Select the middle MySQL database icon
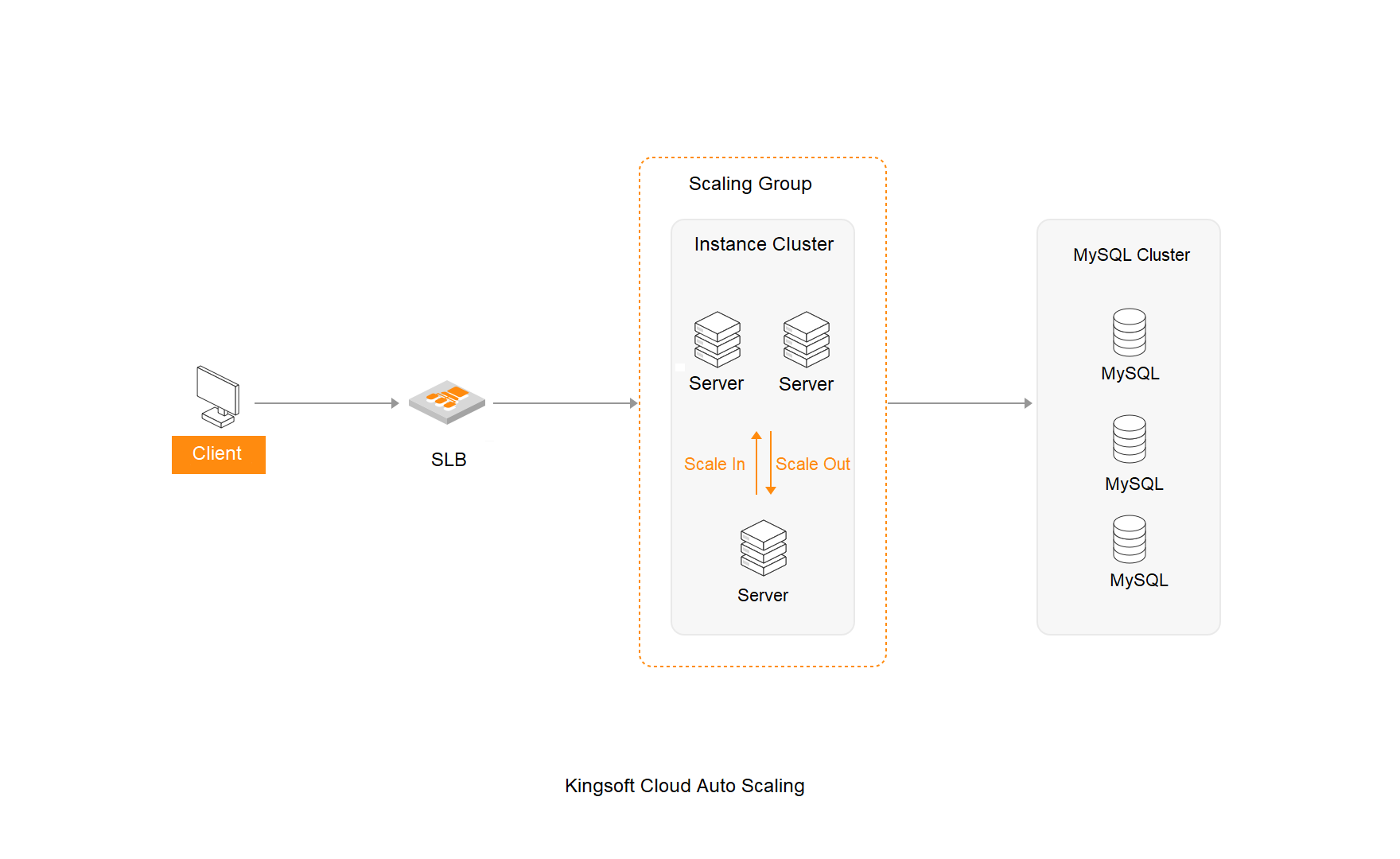 (x=1130, y=439)
